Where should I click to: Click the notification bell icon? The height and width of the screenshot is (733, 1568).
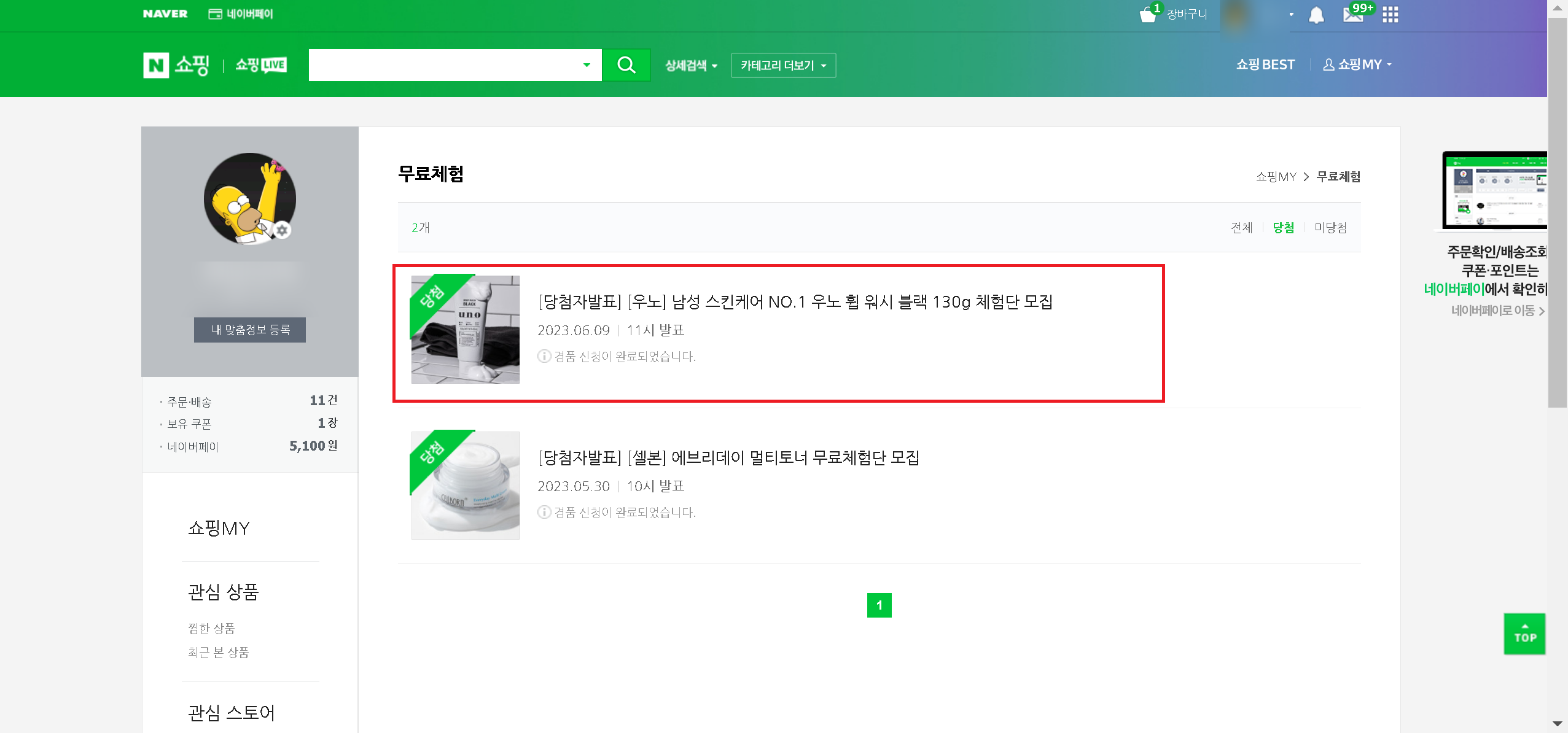coord(1316,15)
